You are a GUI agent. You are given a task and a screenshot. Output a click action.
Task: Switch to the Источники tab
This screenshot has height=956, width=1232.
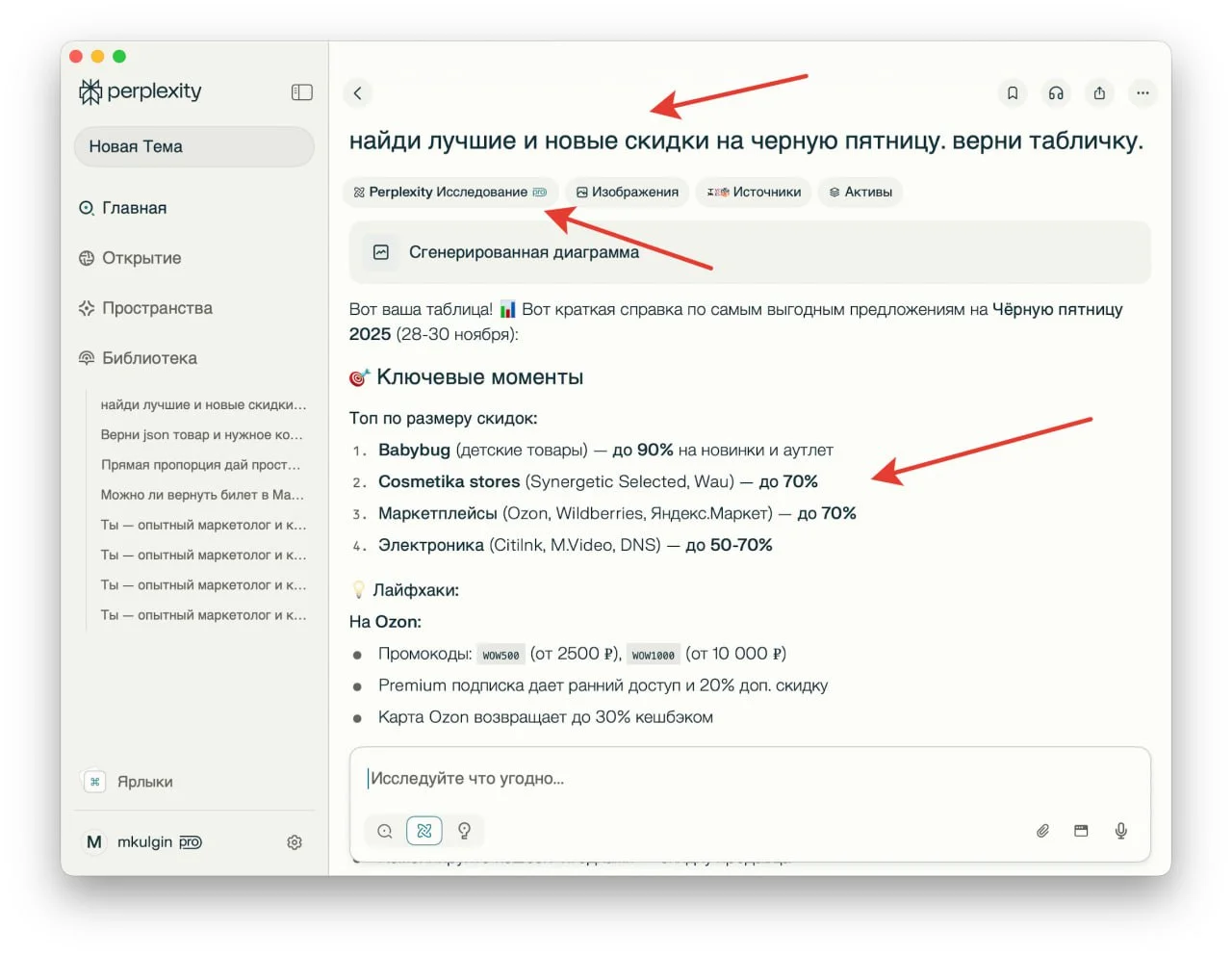pos(755,192)
